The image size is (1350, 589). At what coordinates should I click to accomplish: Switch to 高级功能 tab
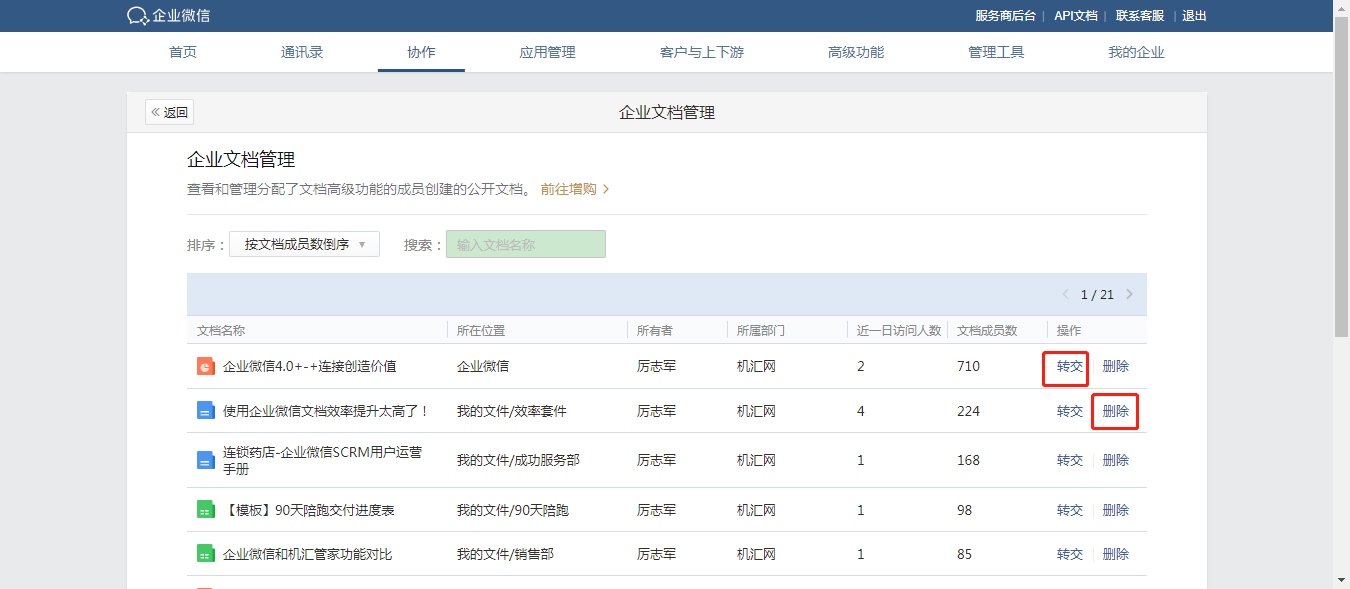(x=856, y=52)
